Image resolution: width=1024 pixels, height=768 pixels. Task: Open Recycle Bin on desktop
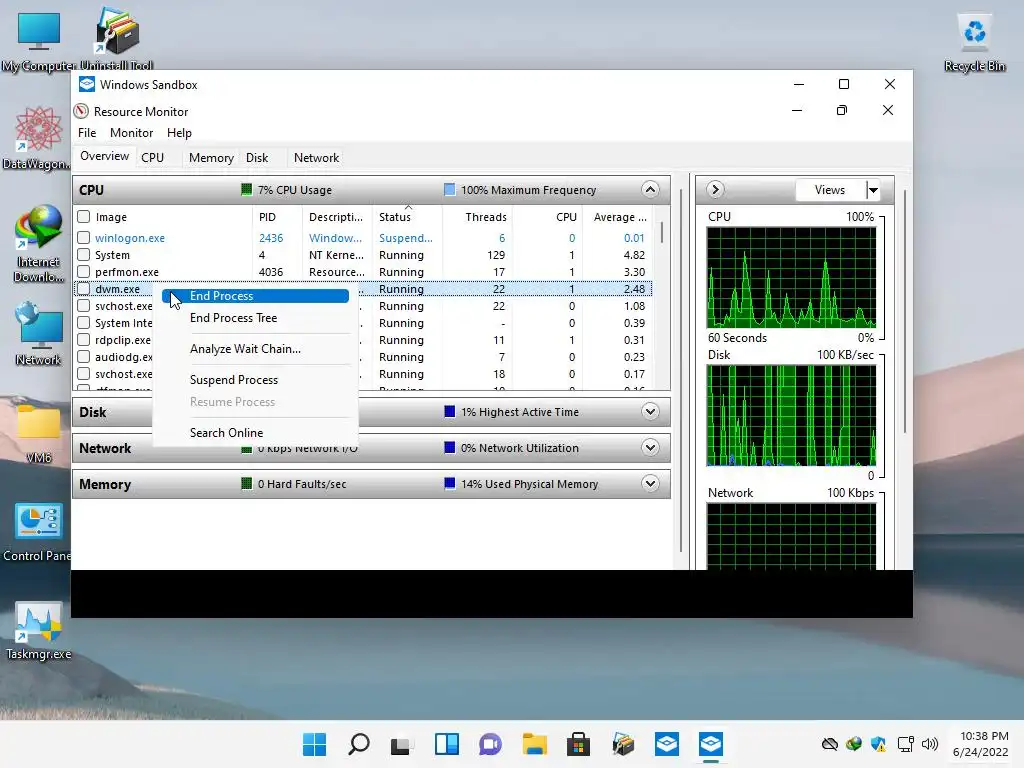click(974, 42)
